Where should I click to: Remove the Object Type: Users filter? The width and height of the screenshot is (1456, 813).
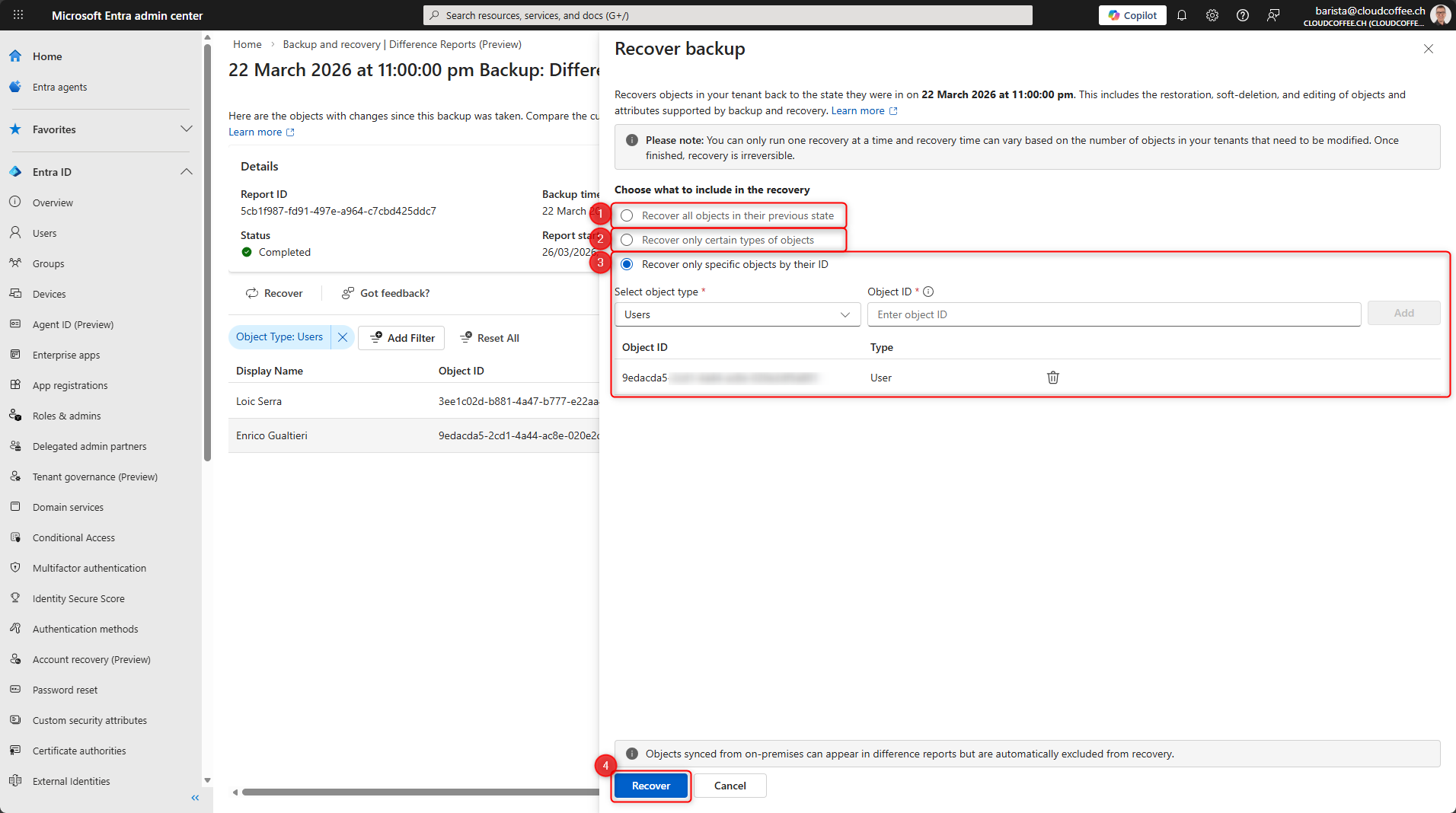tap(343, 337)
